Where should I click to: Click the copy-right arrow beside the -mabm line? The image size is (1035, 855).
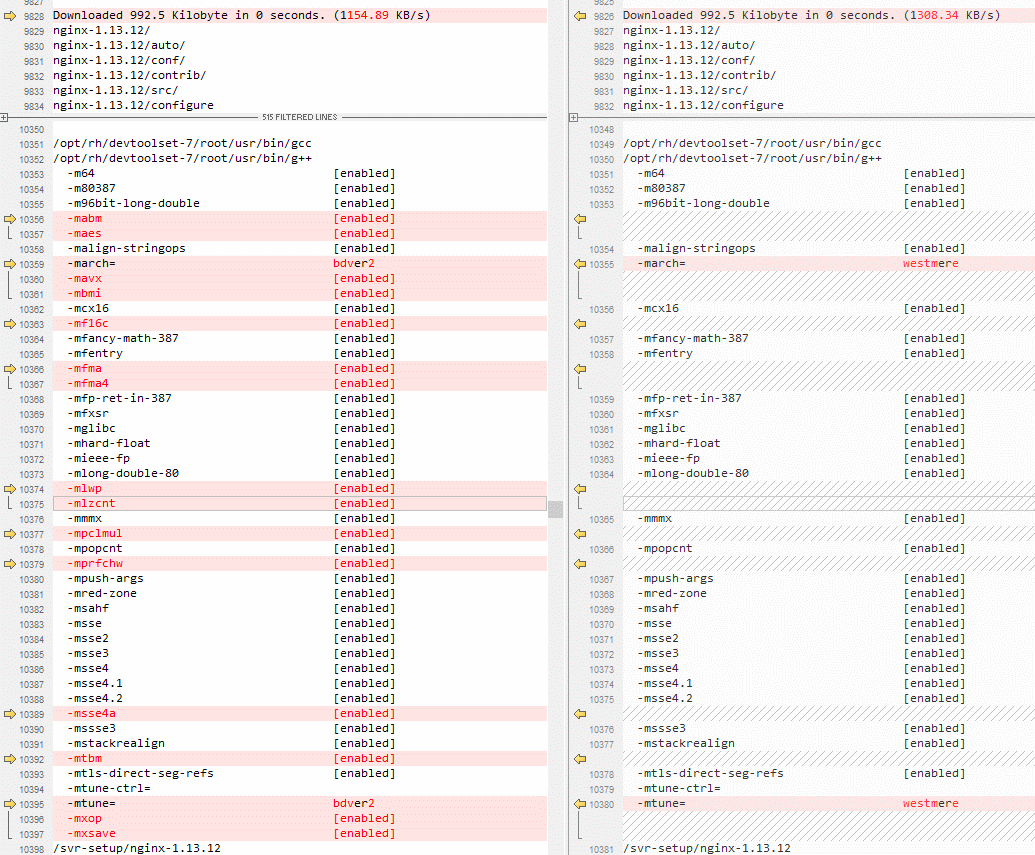pos(9,219)
